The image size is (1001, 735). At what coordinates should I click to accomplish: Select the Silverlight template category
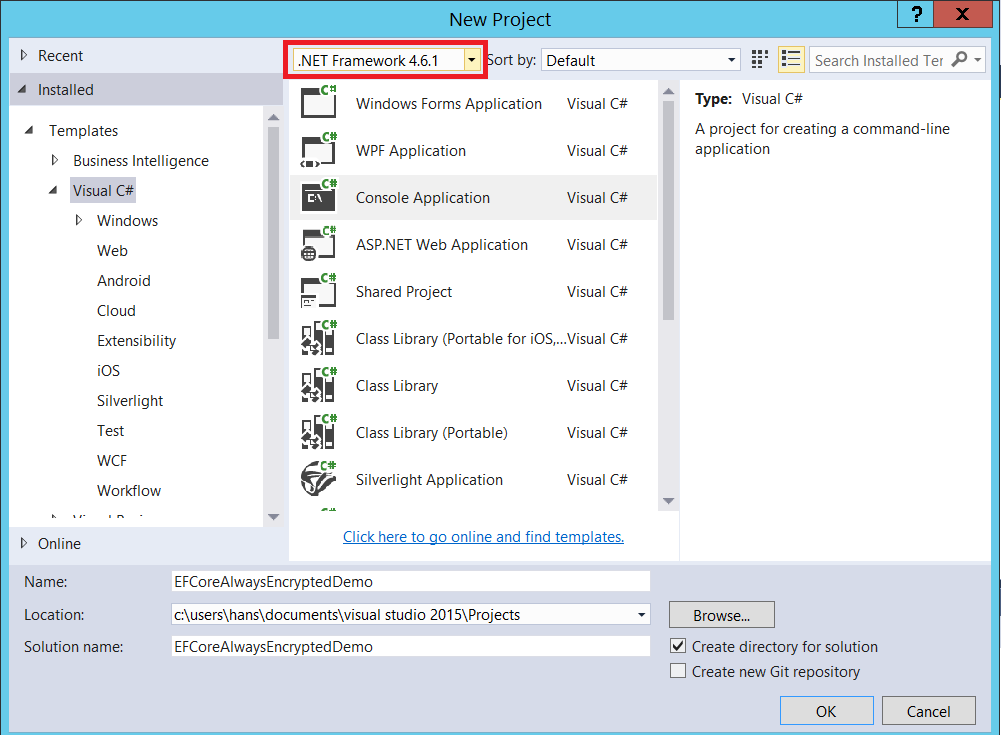[x=130, y=401]
